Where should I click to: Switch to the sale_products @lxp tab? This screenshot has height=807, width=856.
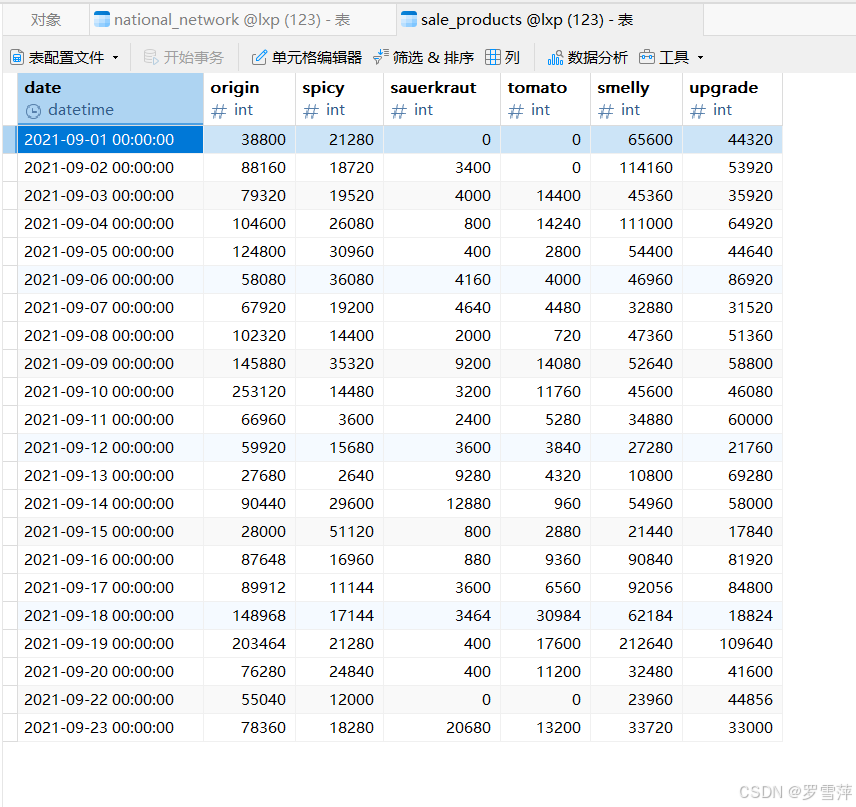[550, 20]
